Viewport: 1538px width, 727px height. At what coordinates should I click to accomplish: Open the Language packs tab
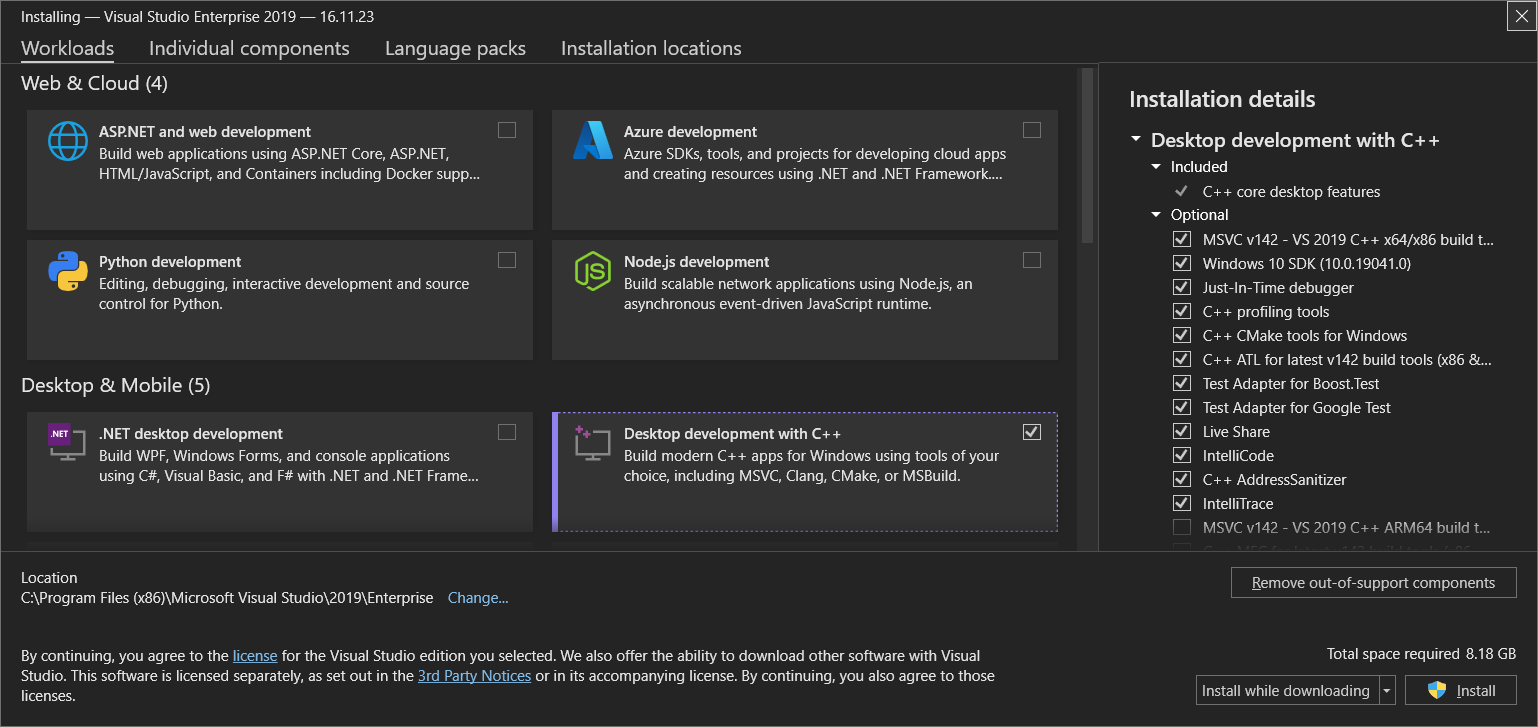point(455,48)
